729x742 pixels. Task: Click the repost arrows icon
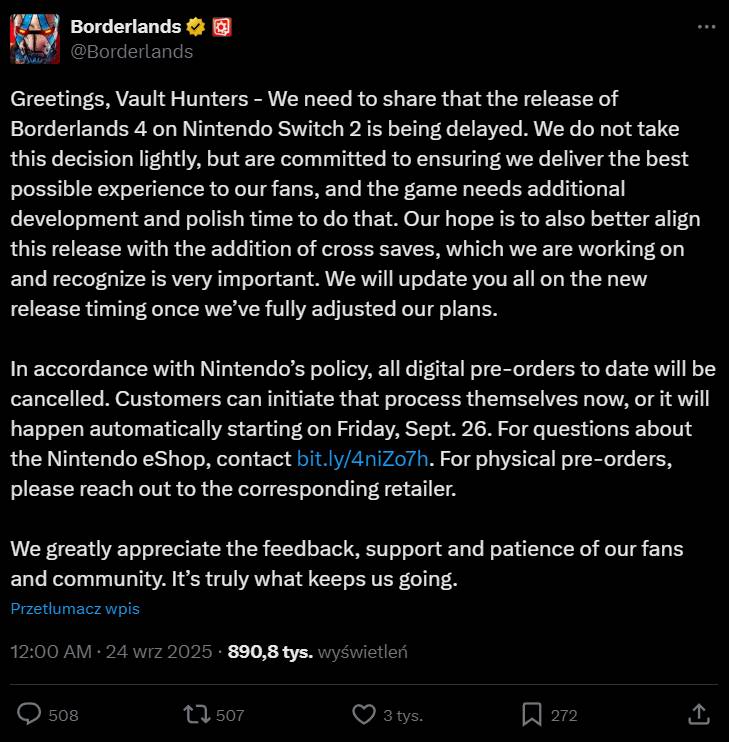[x=197, y=714]
